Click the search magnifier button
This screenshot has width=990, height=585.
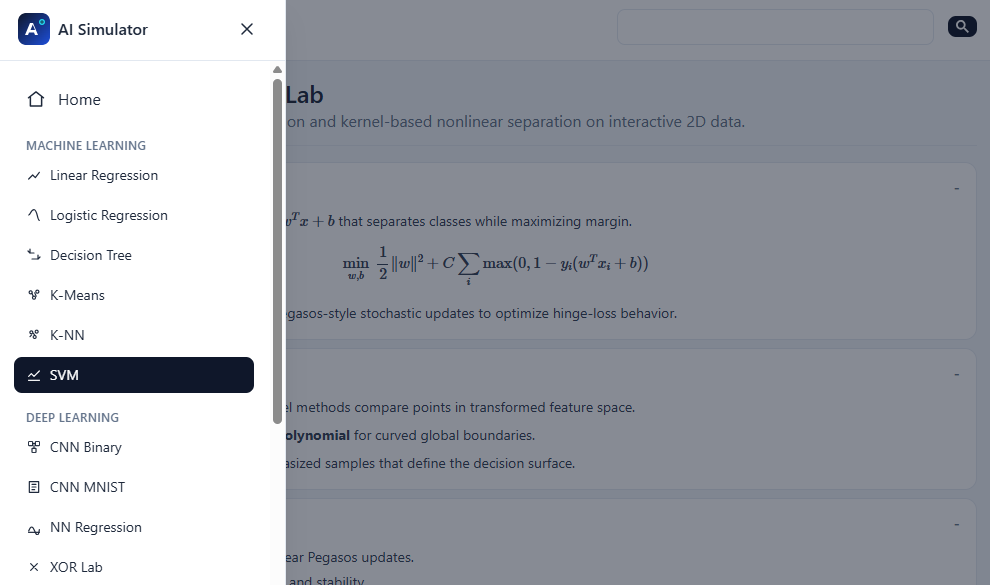click(x=962, y=27)
